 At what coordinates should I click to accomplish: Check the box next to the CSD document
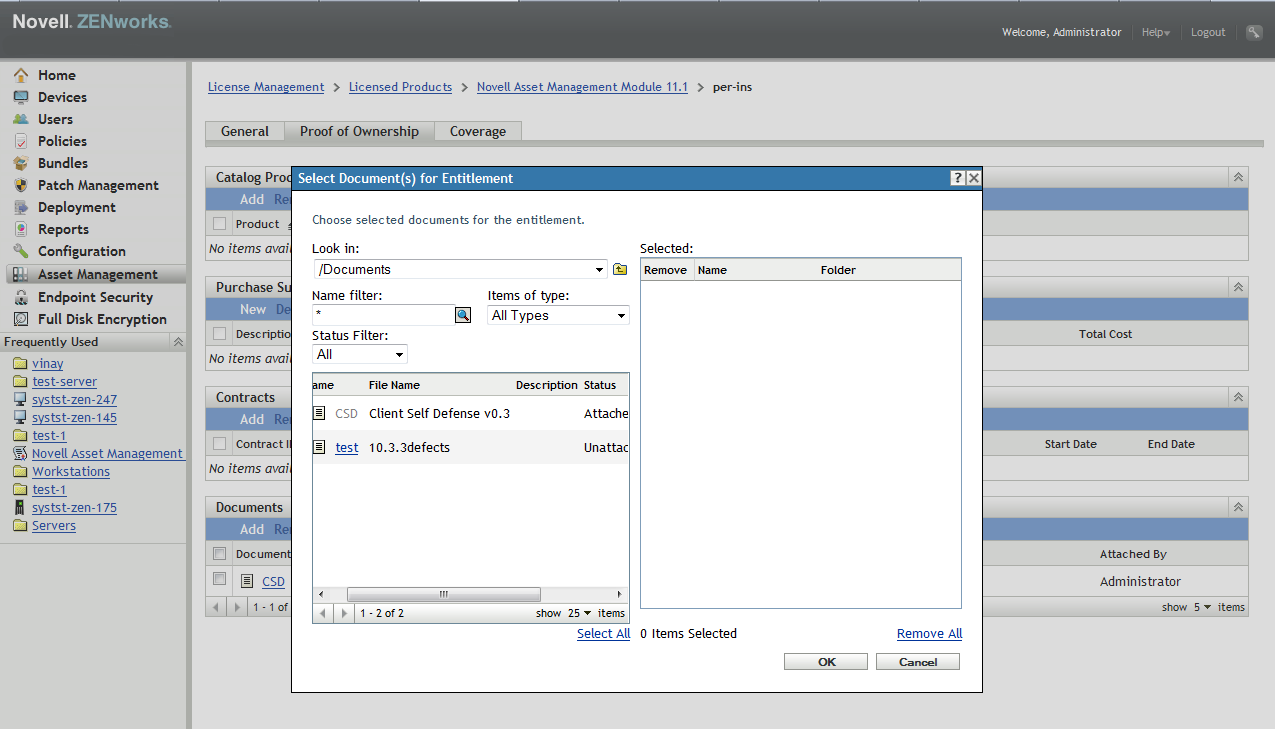pyautogui.click(x=218, y=579)
